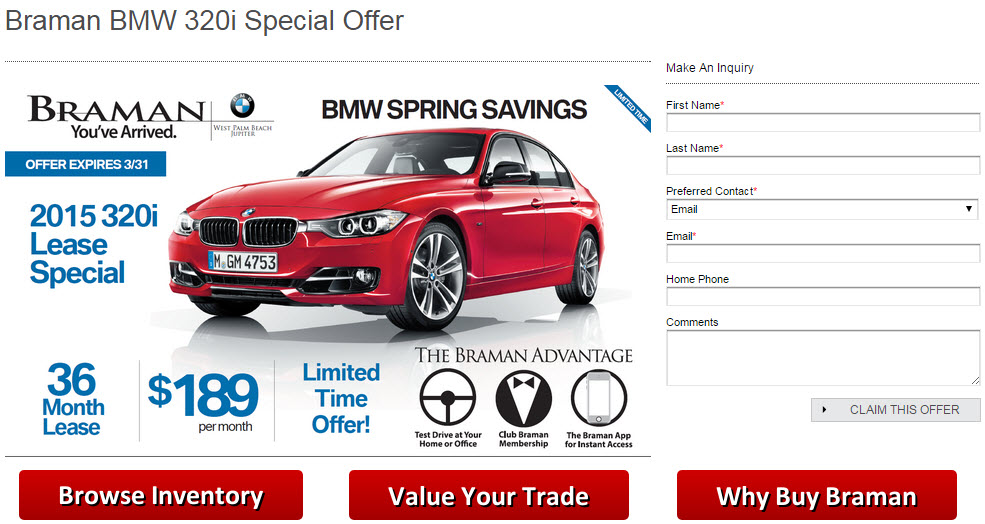Click the red BMW 320i car image
Screen dimensions: 985x524
point(384,229)
